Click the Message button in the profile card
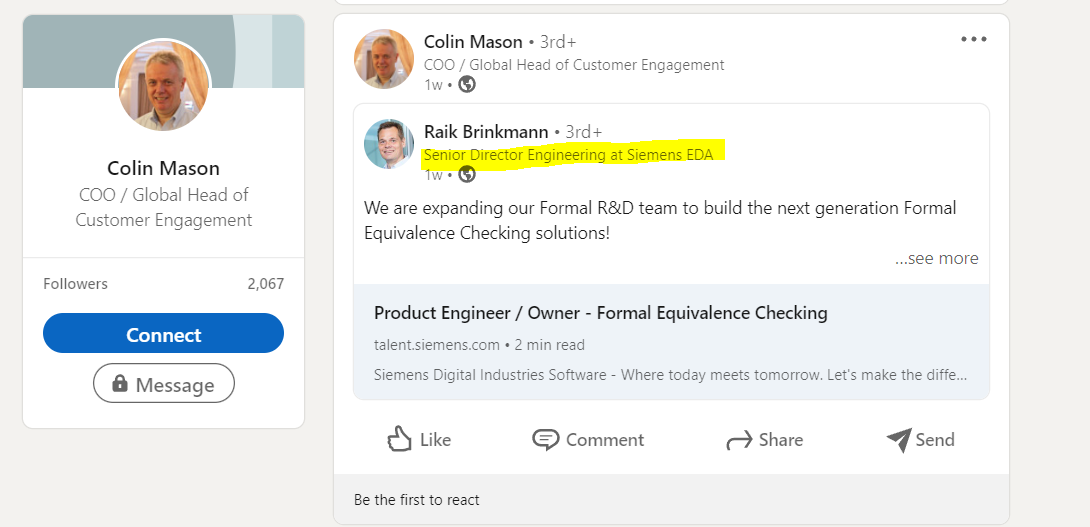Screen dimensions: 1090x527 (164, 384)
